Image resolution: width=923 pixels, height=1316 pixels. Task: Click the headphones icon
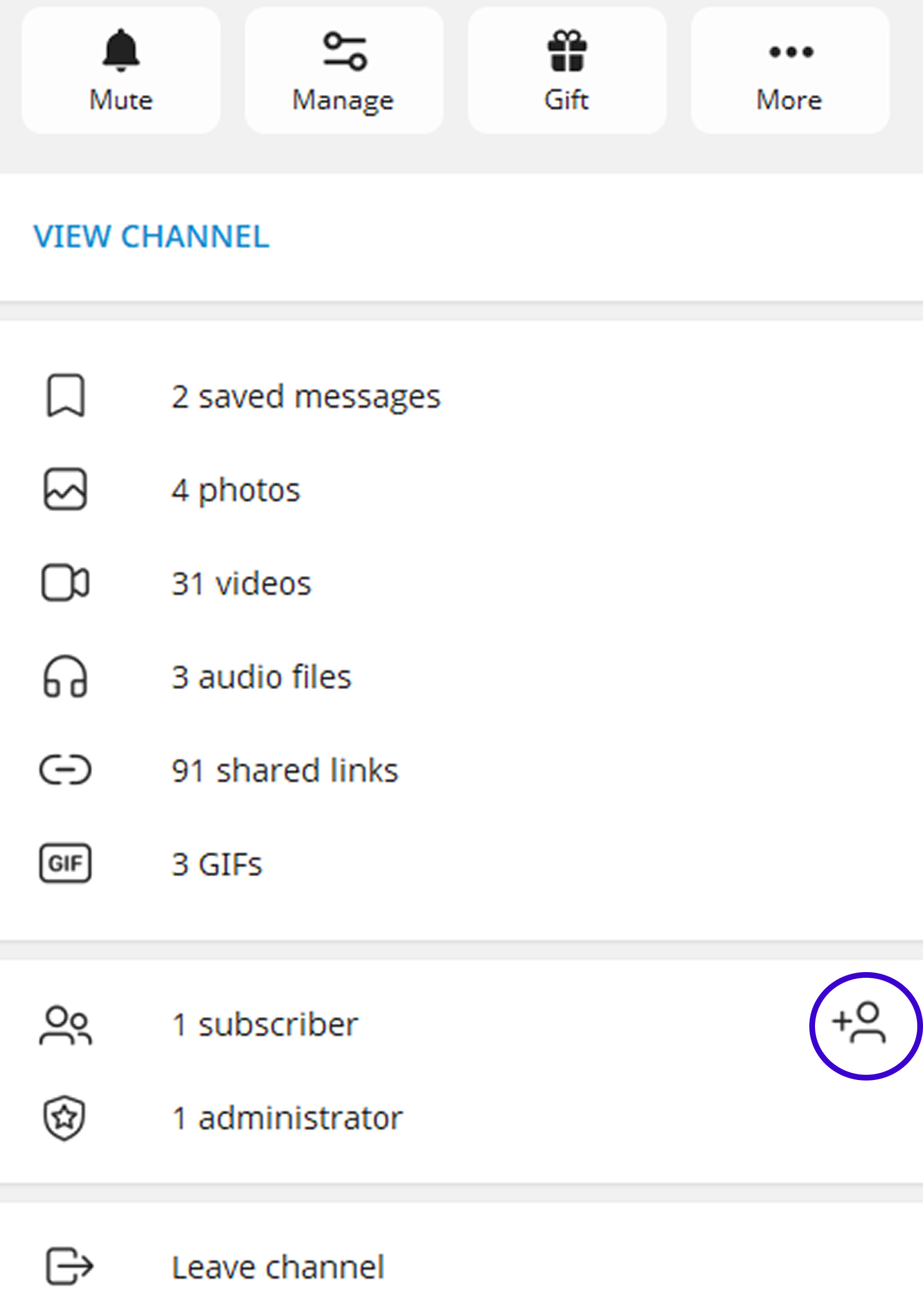point(65,677)
